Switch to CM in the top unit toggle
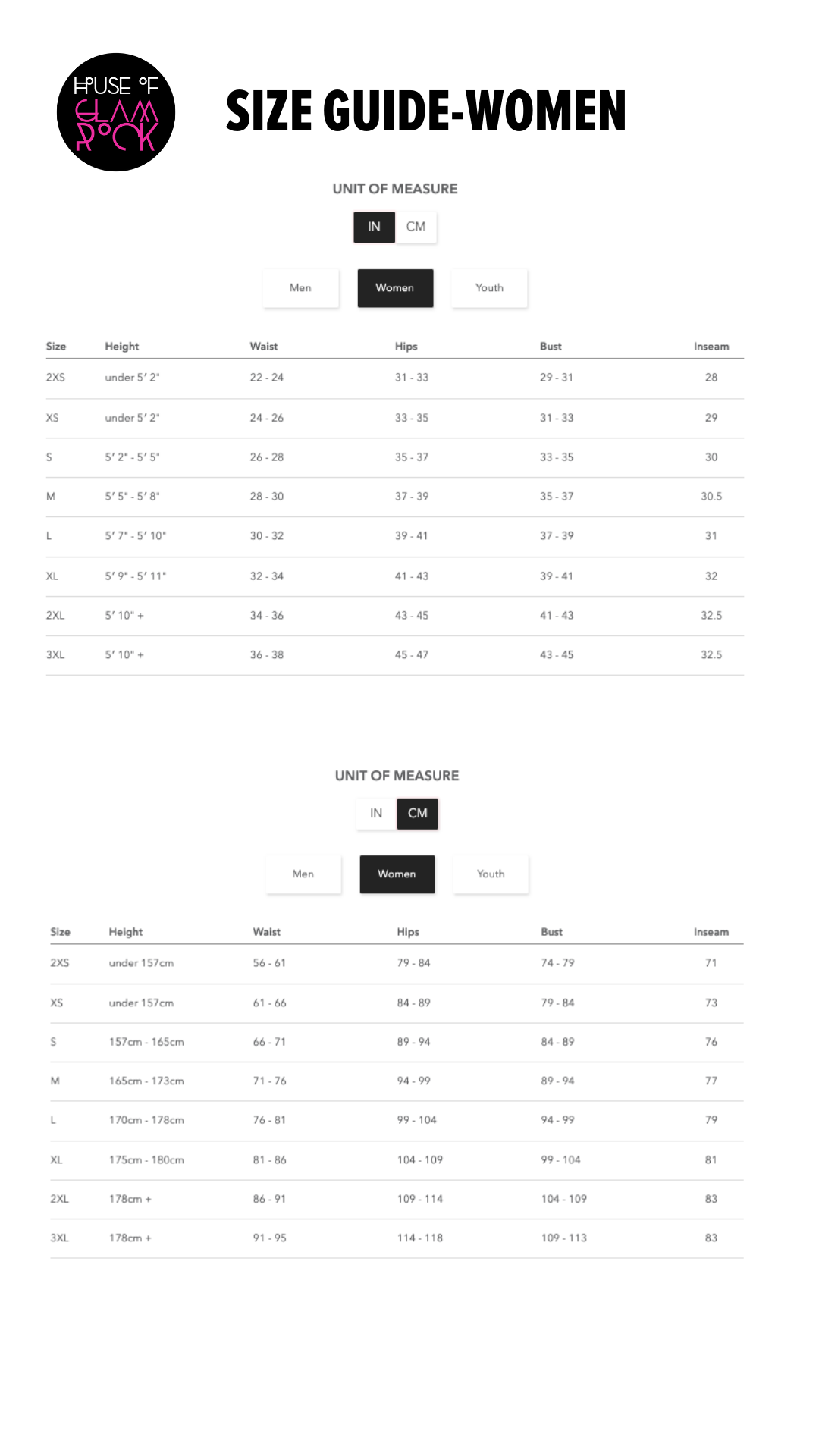Viewport: 819px width, 1456px height. [416, 227]
